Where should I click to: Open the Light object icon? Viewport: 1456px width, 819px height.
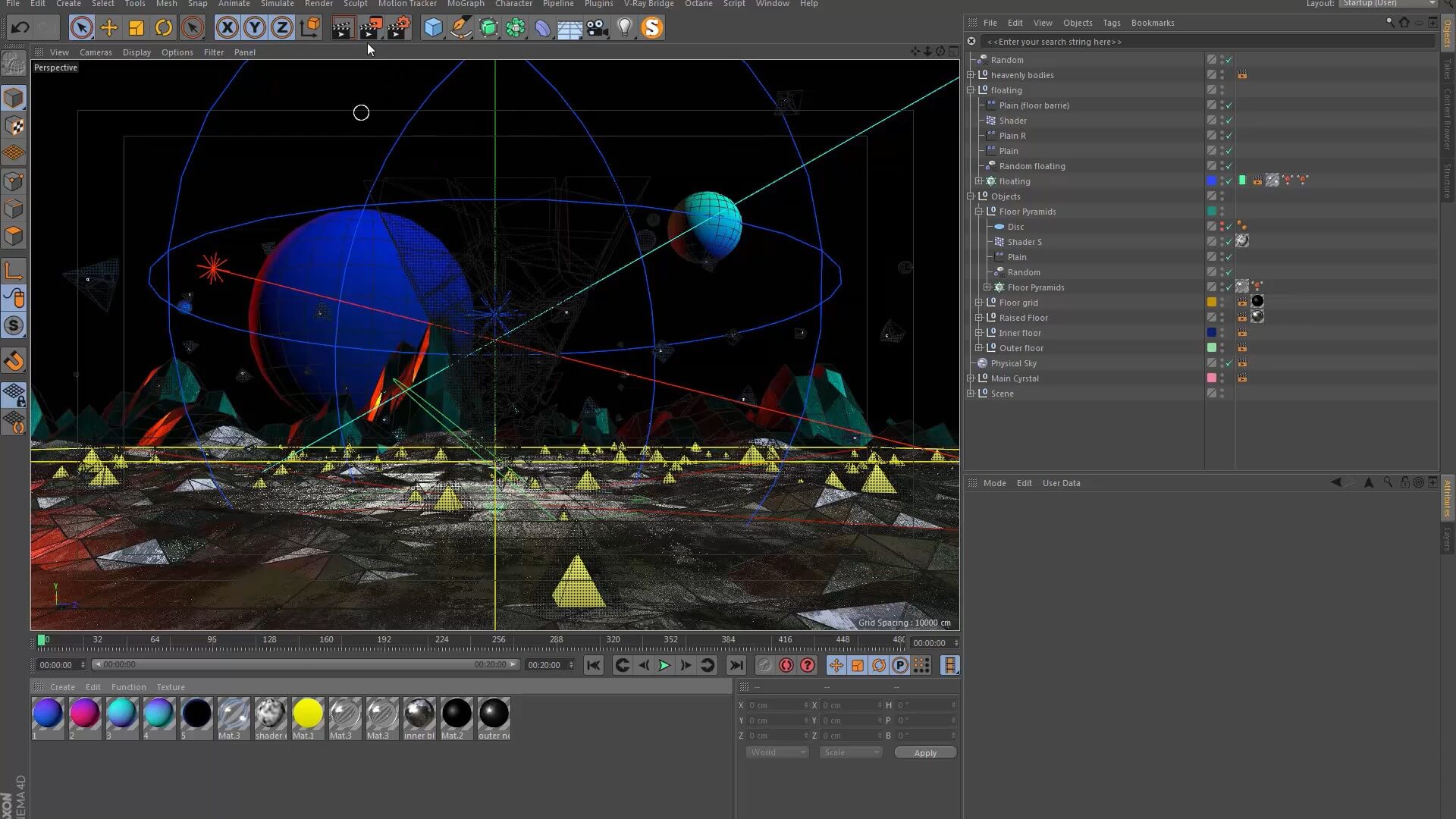click(x=624, y=28)
